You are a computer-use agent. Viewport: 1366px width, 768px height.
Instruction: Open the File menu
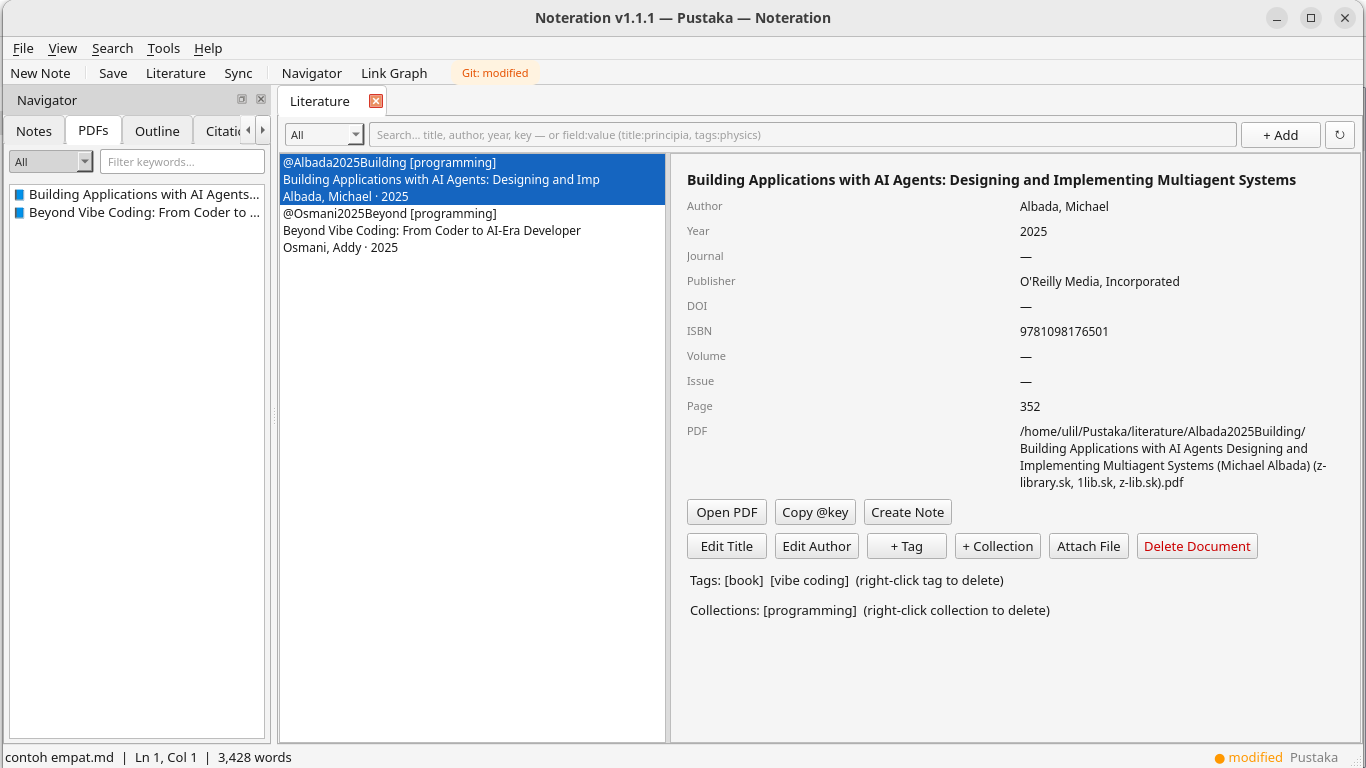pyautogui.click(x=23, y=48)
